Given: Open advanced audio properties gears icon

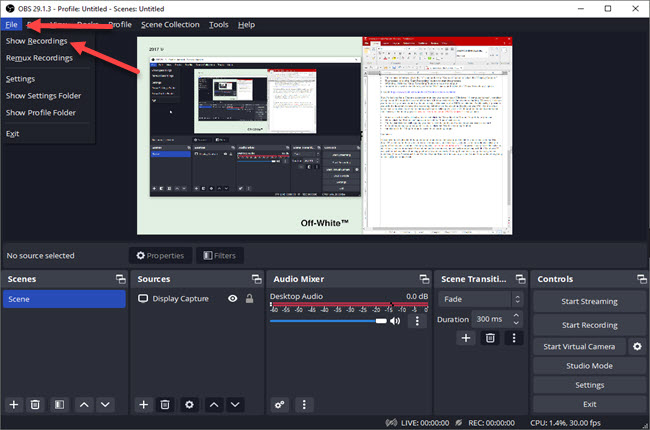Looking at the screenshot, I should 280,404.
